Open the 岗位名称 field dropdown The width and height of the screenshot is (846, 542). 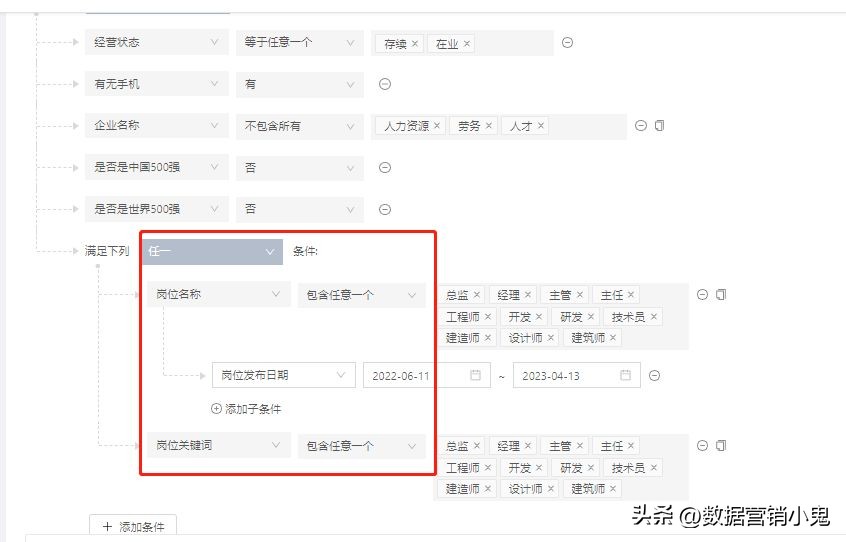[x=219, y=294]
